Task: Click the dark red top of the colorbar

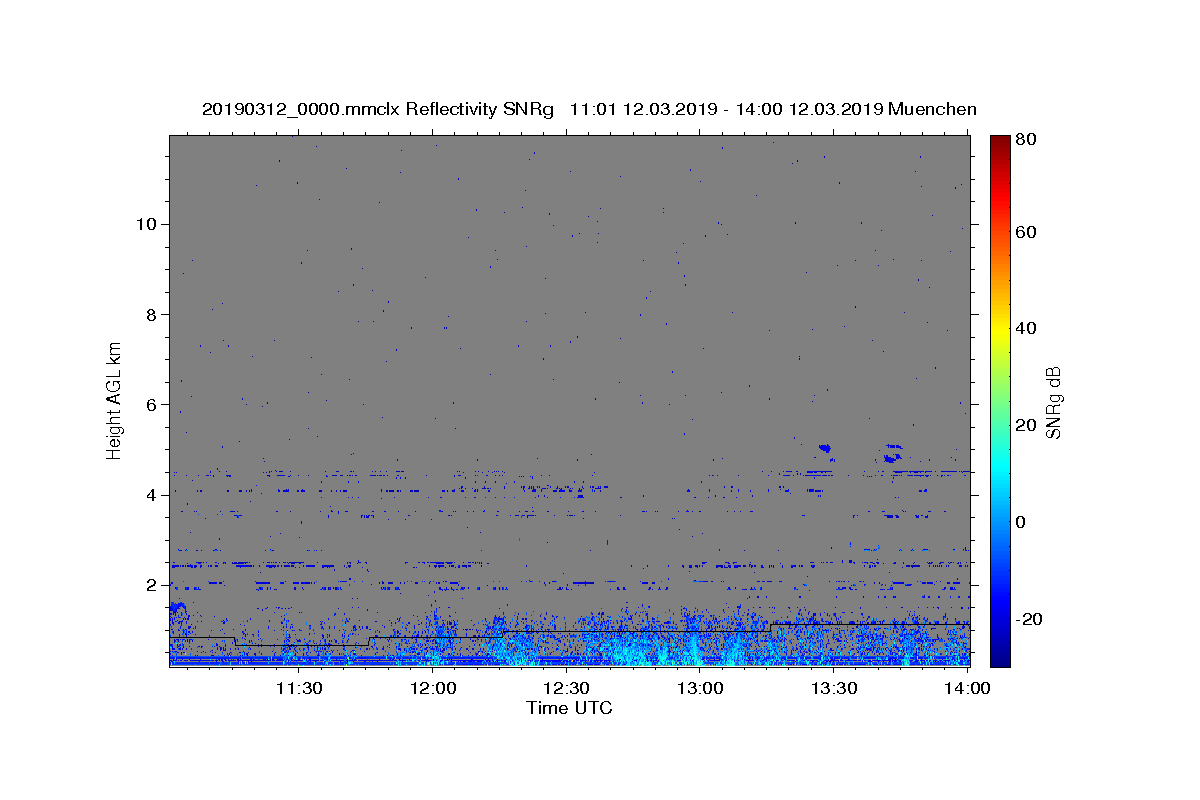Action: coord(1000,142)
